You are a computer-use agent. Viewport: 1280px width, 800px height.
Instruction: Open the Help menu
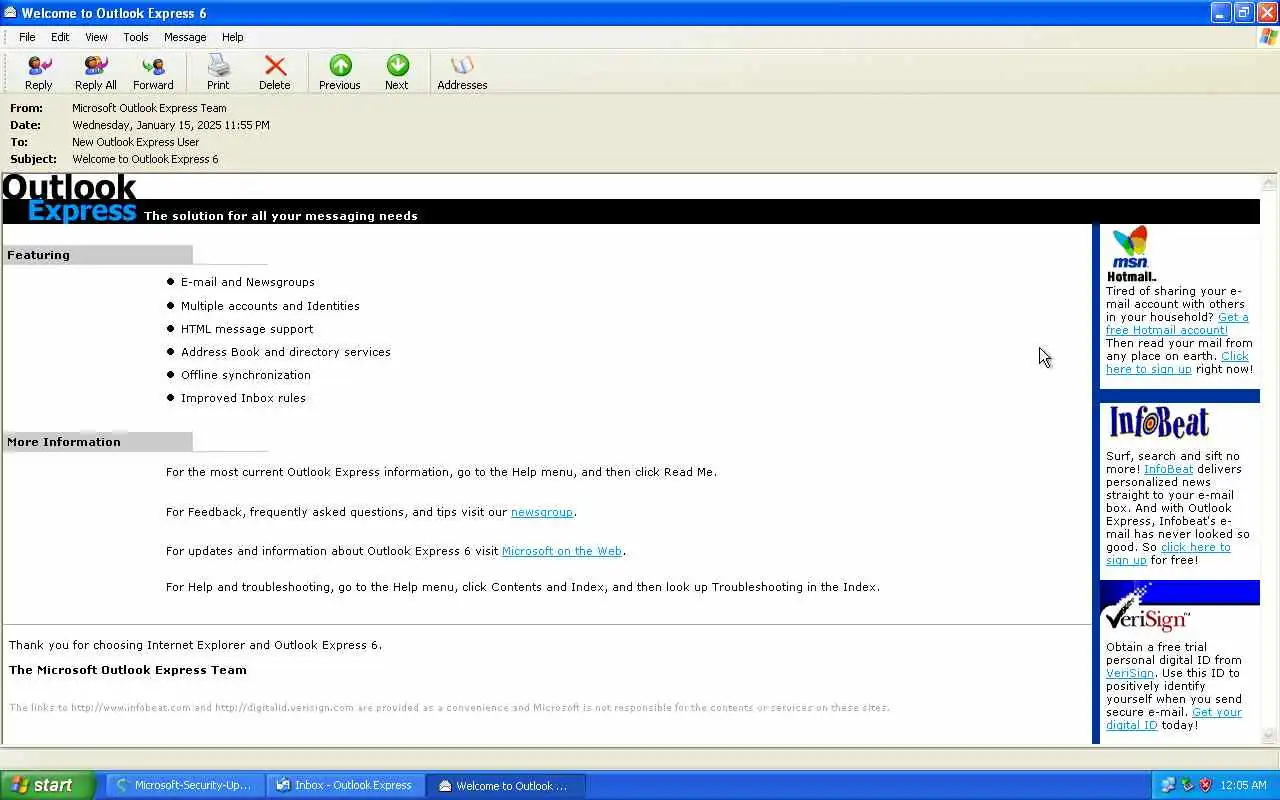tap(233, 37)
